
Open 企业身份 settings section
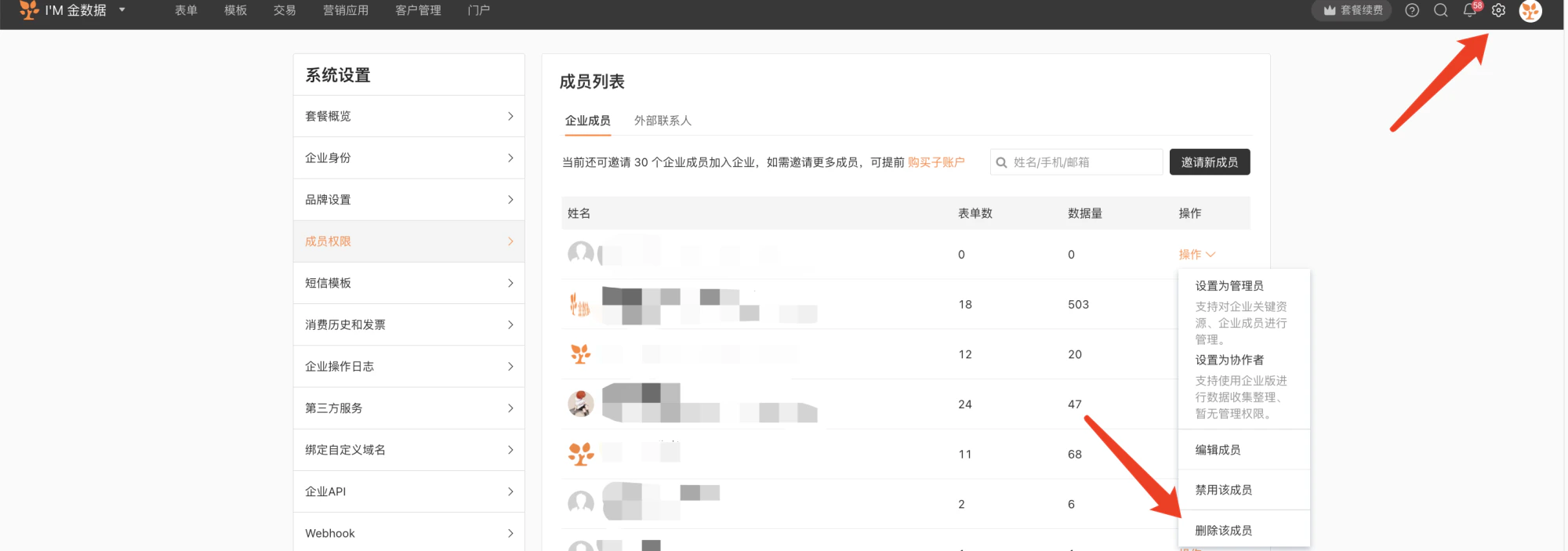click(409, 158)
